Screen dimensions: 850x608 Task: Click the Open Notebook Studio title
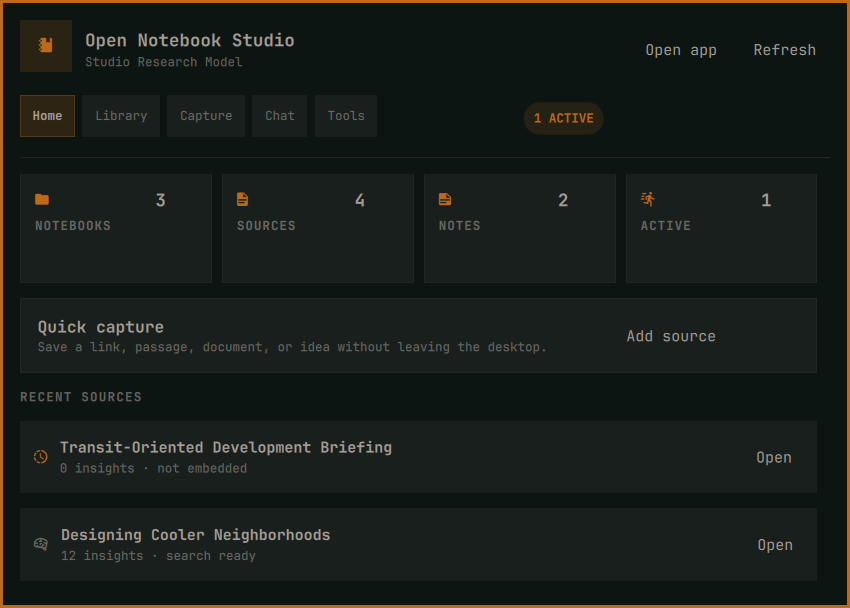tap(190, 40)
